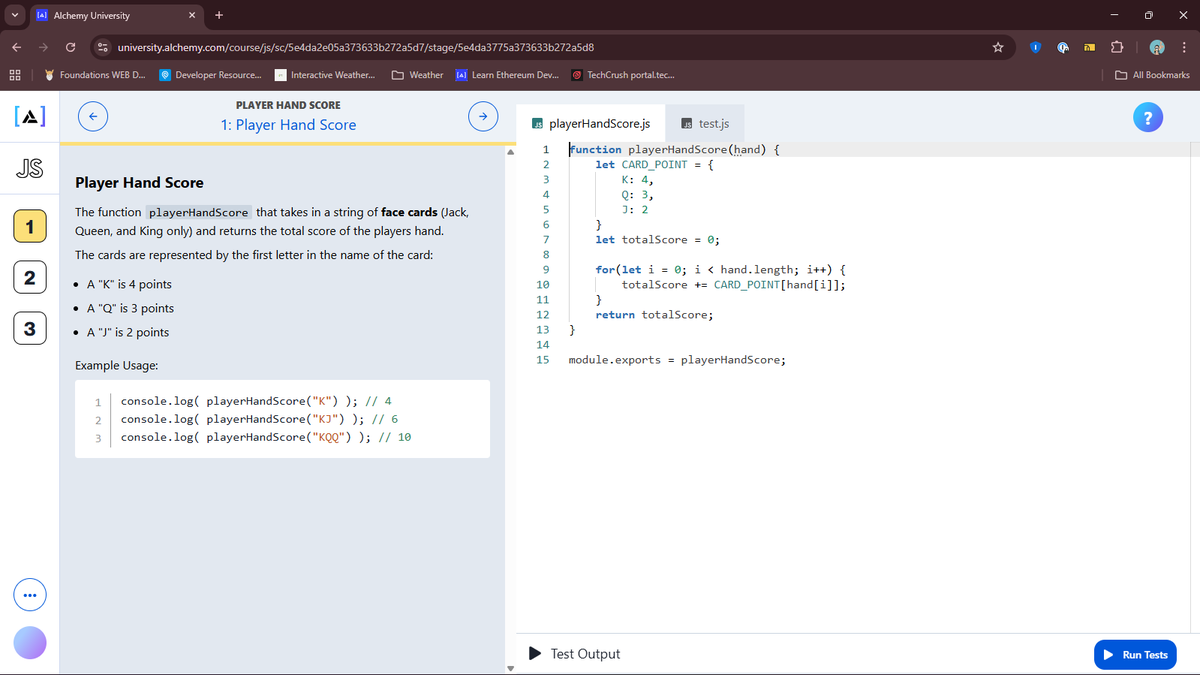This screenshot has height=675, width=1200.
Task: Click the JS course icon in sidebar
Action: pyautogui.click(x=29, y=170)
